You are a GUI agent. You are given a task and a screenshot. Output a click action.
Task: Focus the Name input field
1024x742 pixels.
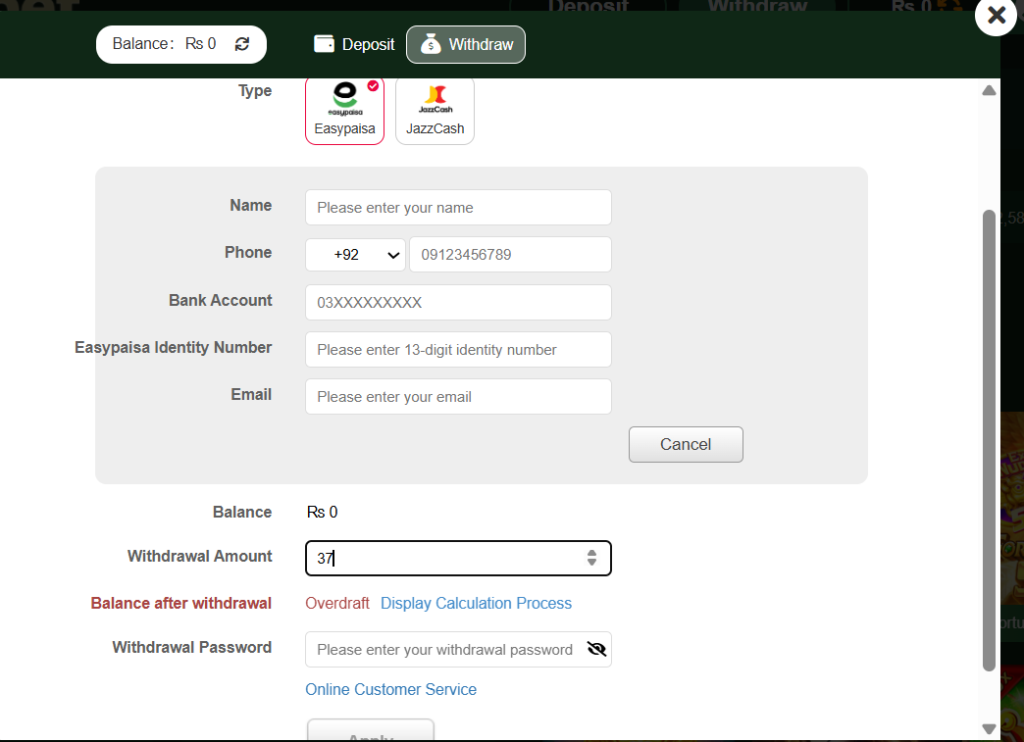click(x=458, y=208)
